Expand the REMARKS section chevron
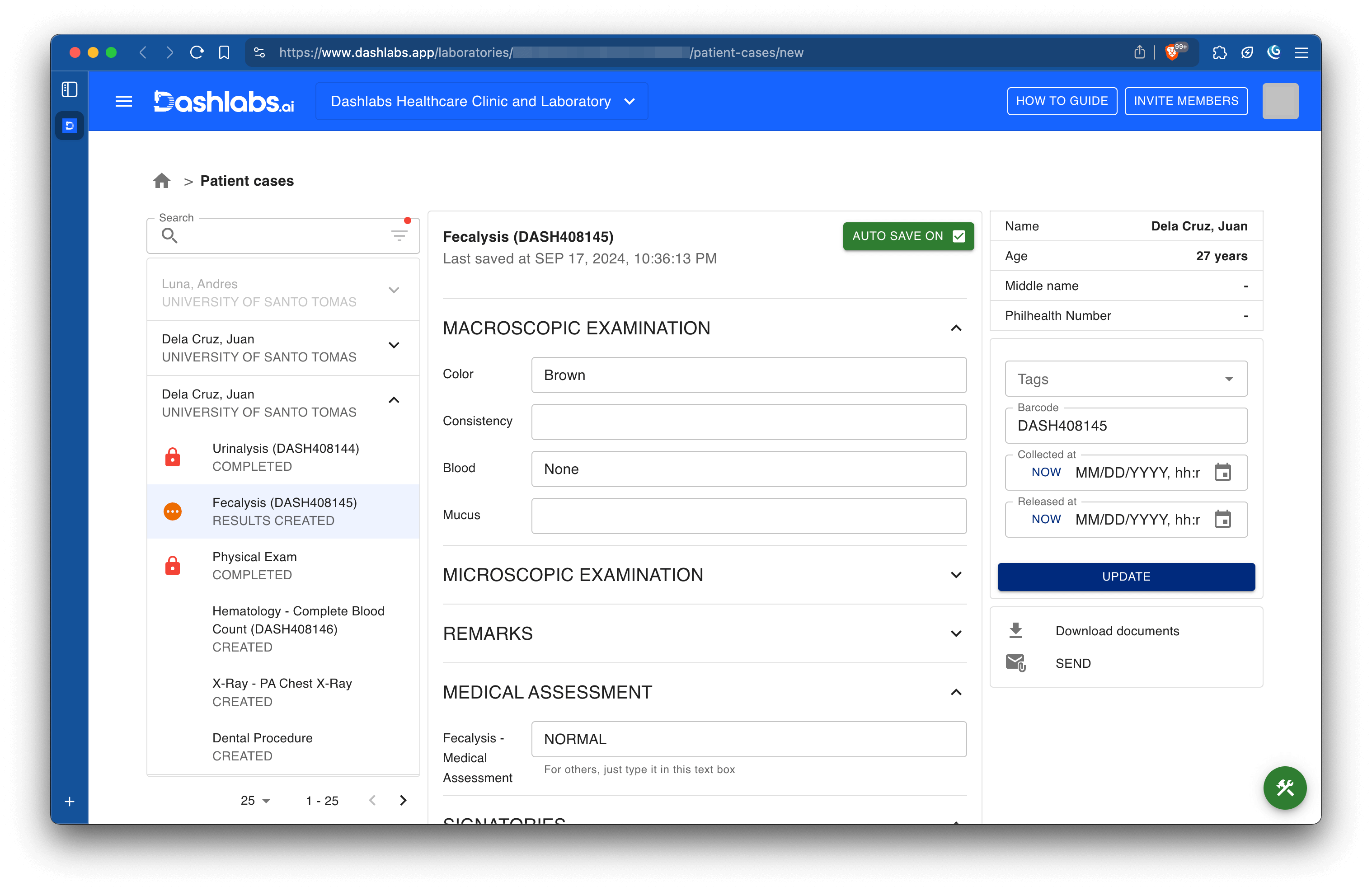 click(956, 634)
